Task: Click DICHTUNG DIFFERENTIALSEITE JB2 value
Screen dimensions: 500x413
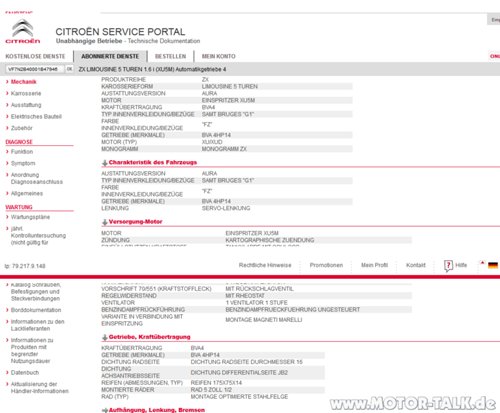Action: 239,372
